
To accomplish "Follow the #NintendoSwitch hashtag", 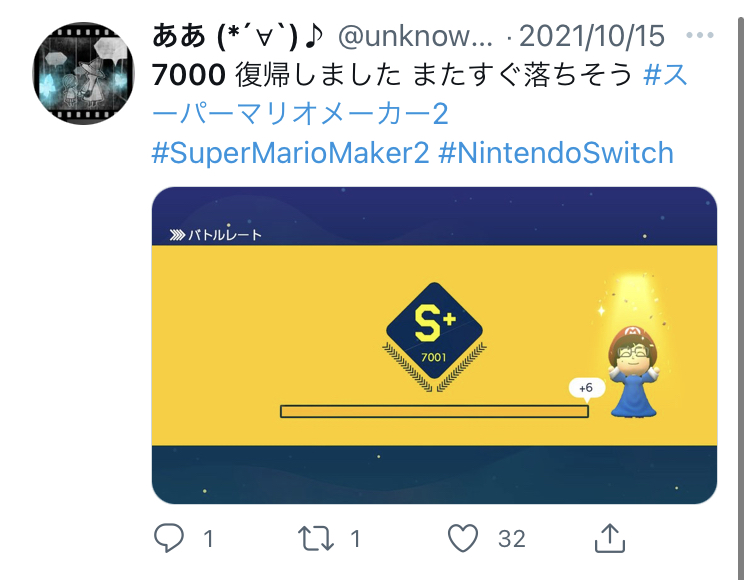I will click(x=556, y=153).
